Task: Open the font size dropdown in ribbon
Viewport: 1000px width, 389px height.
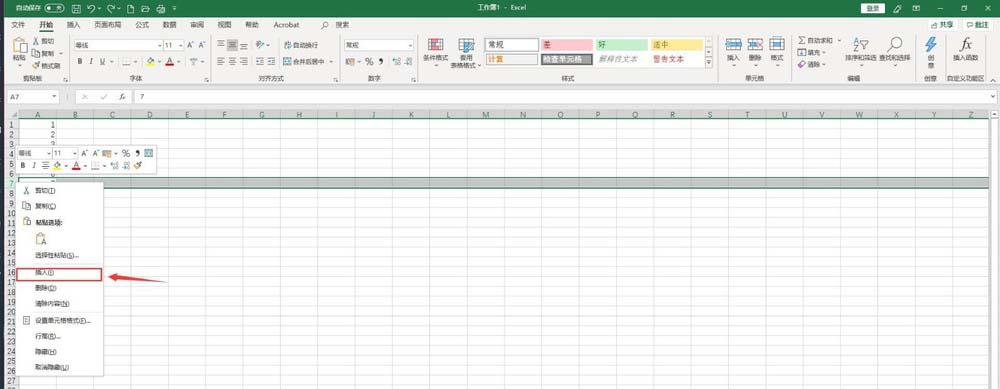Action: (x=181, y=45)
